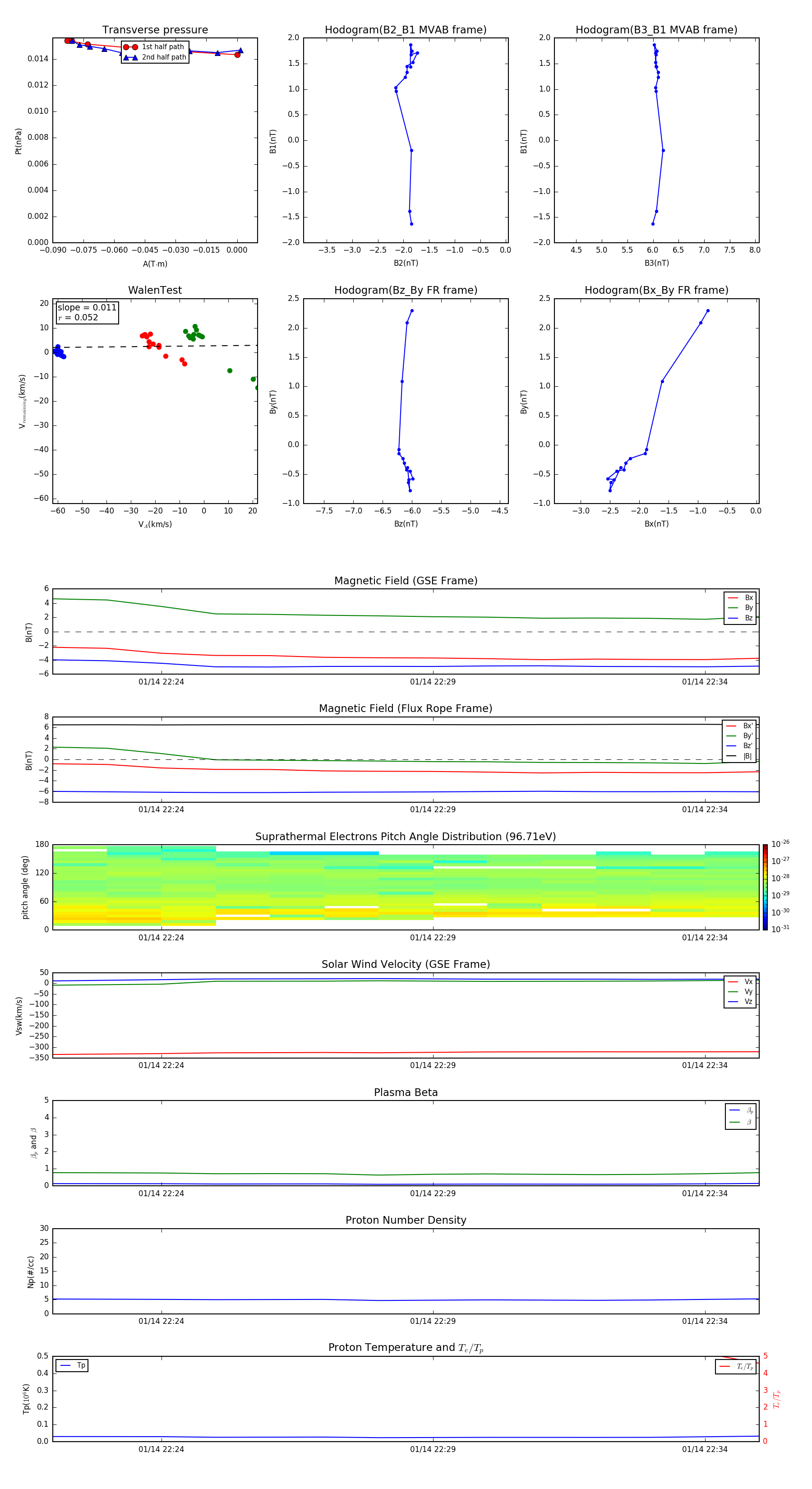
Task: Click the Walen test V_A(km/s) axis label
Action: pos(155,524)
